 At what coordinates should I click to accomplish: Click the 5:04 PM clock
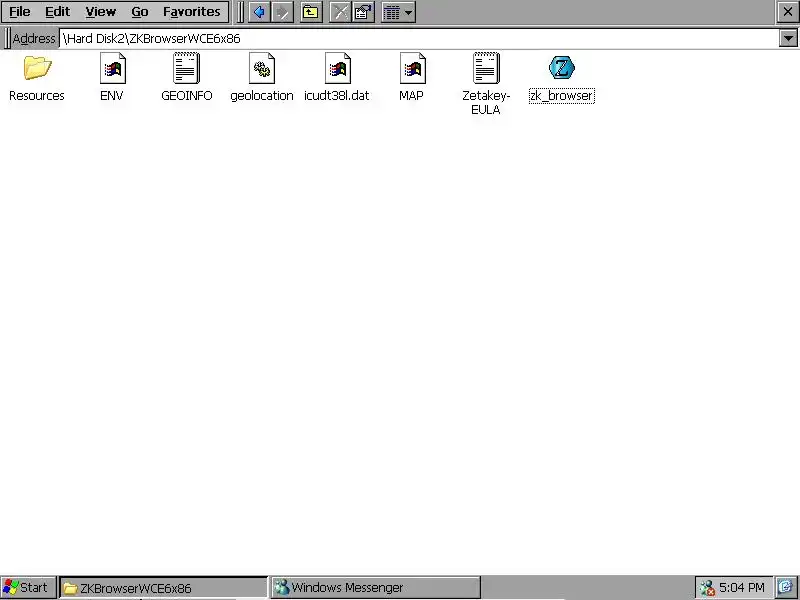tap(742, 588)
